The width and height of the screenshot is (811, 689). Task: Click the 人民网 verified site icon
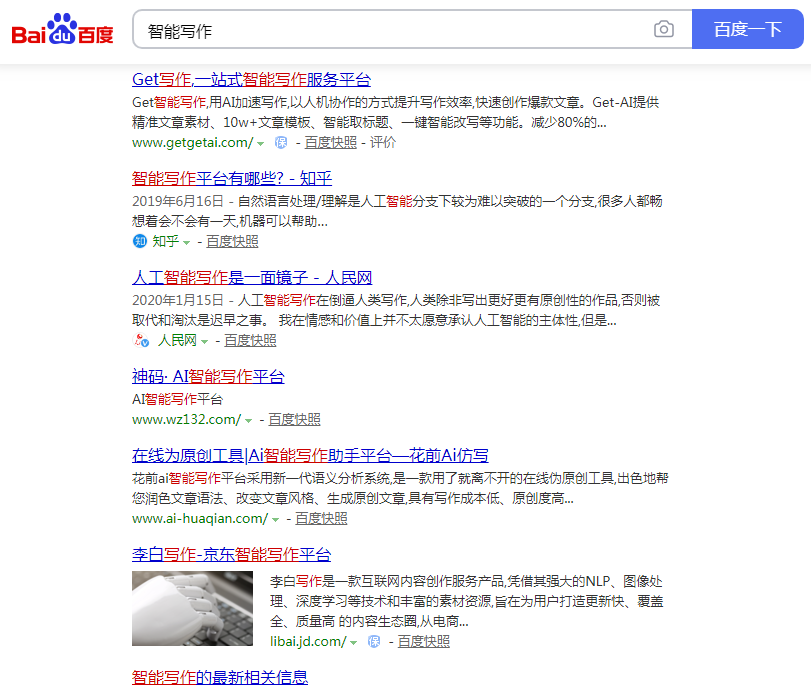(141, 340)
